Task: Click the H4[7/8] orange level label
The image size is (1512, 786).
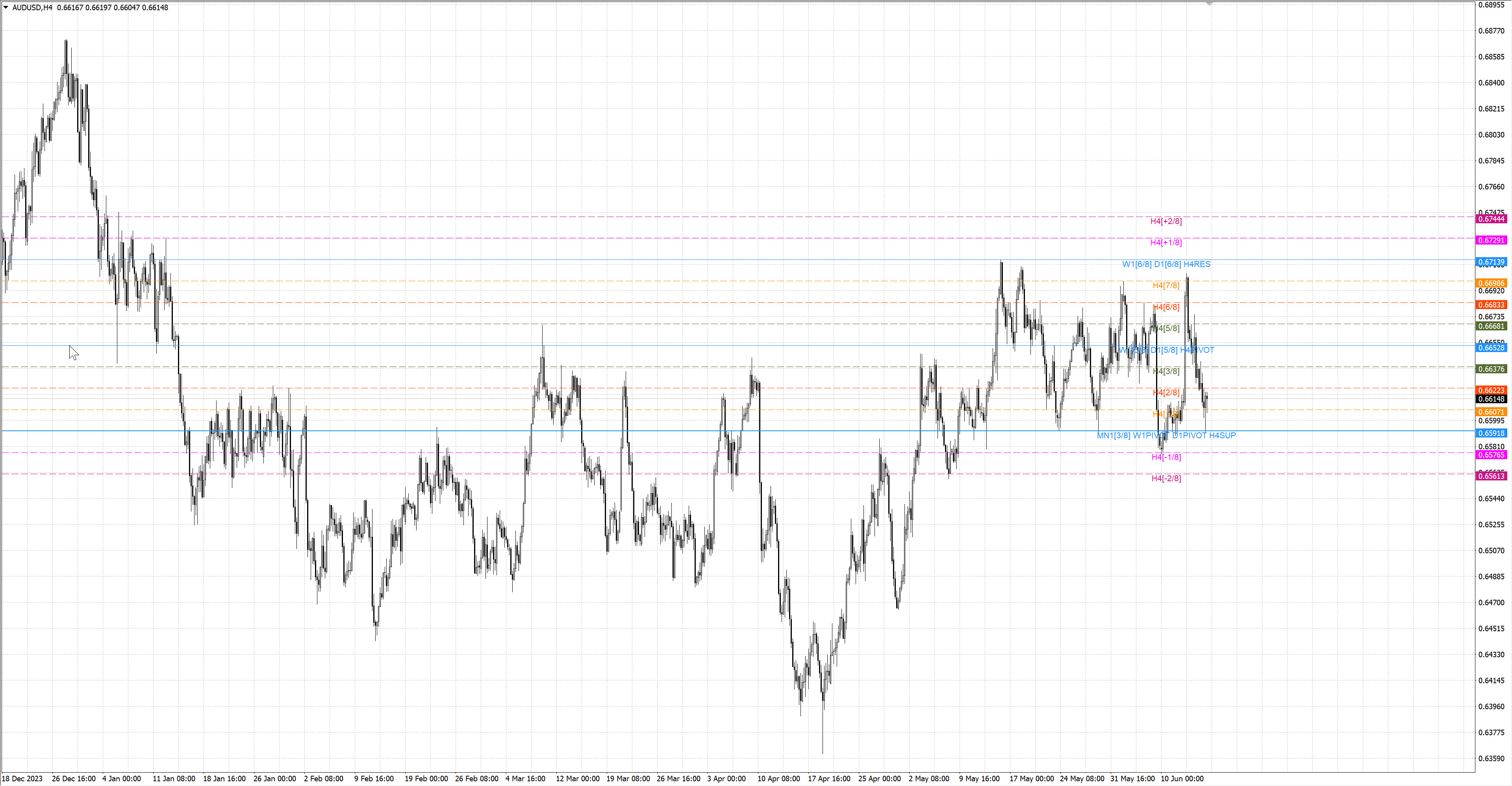Action: [1165, 285]
